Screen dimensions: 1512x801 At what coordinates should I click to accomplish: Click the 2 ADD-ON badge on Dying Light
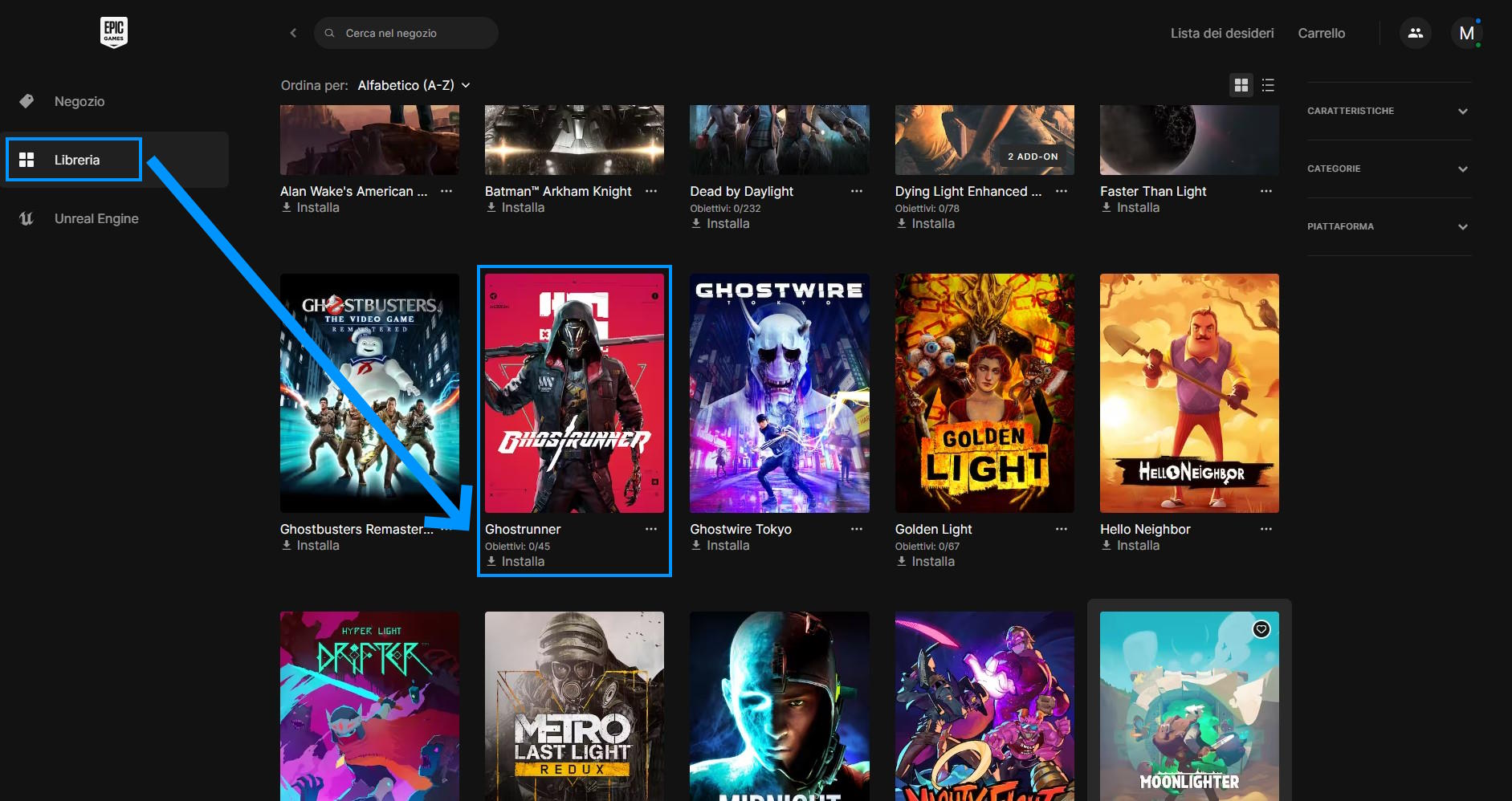pos(1033,157)
